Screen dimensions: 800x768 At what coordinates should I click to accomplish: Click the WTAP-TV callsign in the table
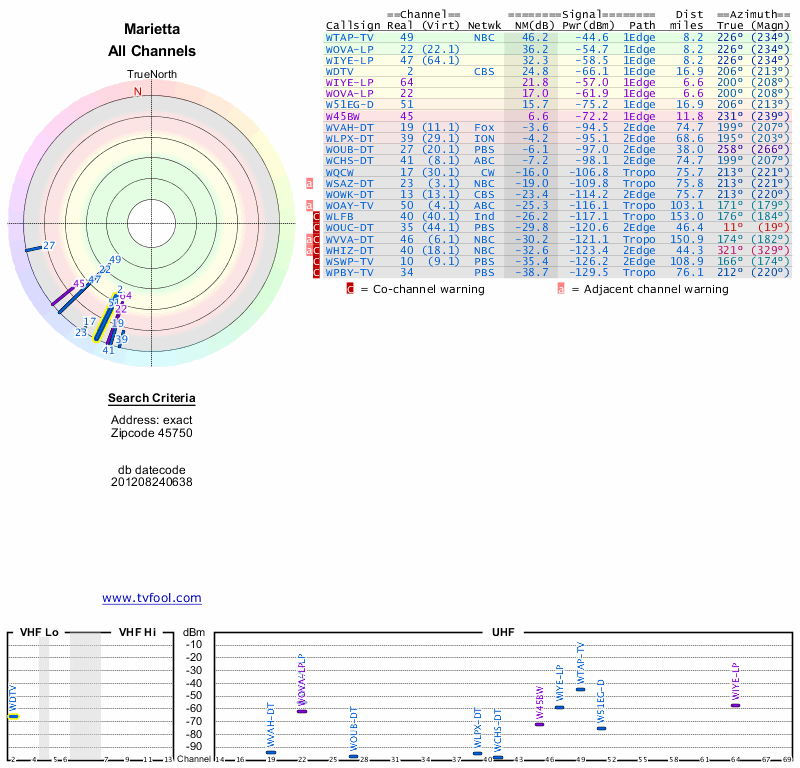point(350,38)
